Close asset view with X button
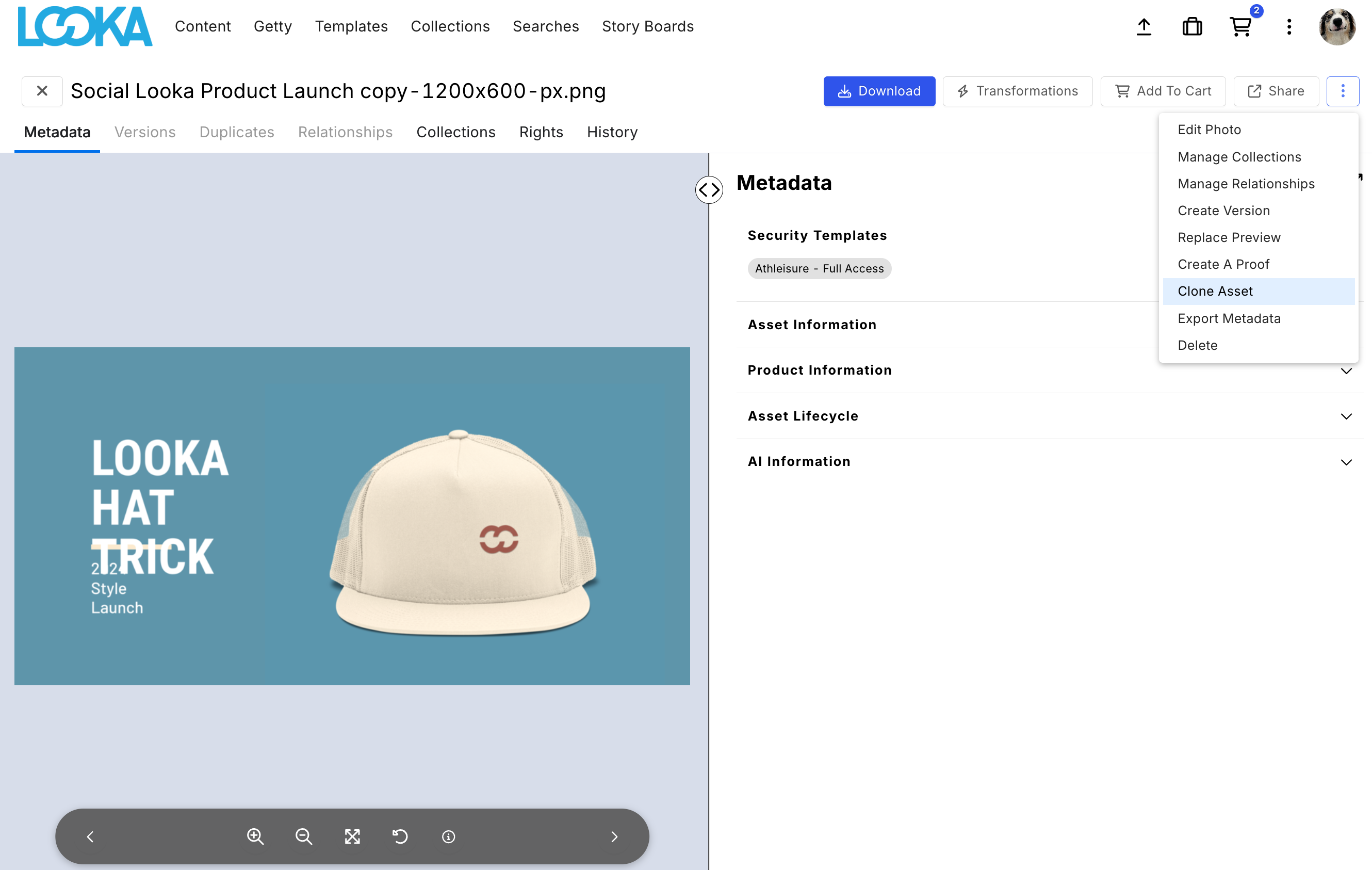 click(x=42, y=91)
